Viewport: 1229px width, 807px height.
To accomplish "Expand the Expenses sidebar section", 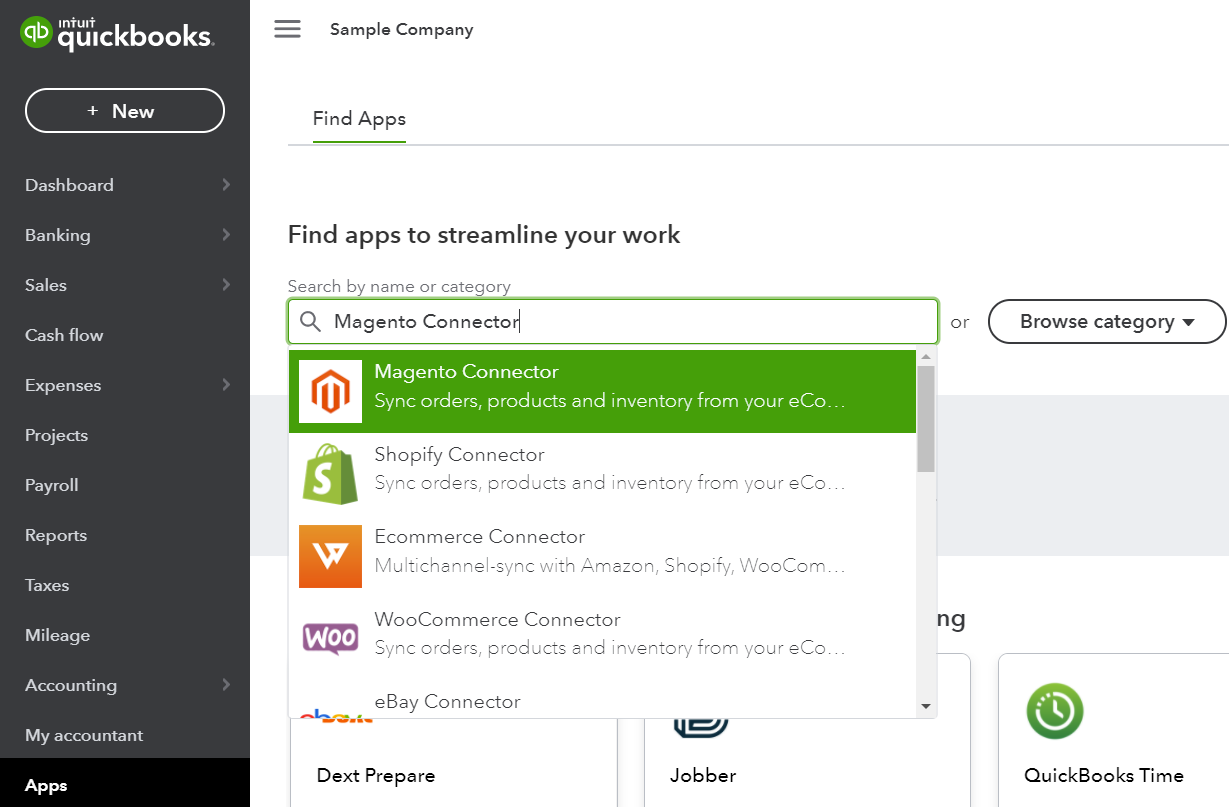I will [62, 384].
